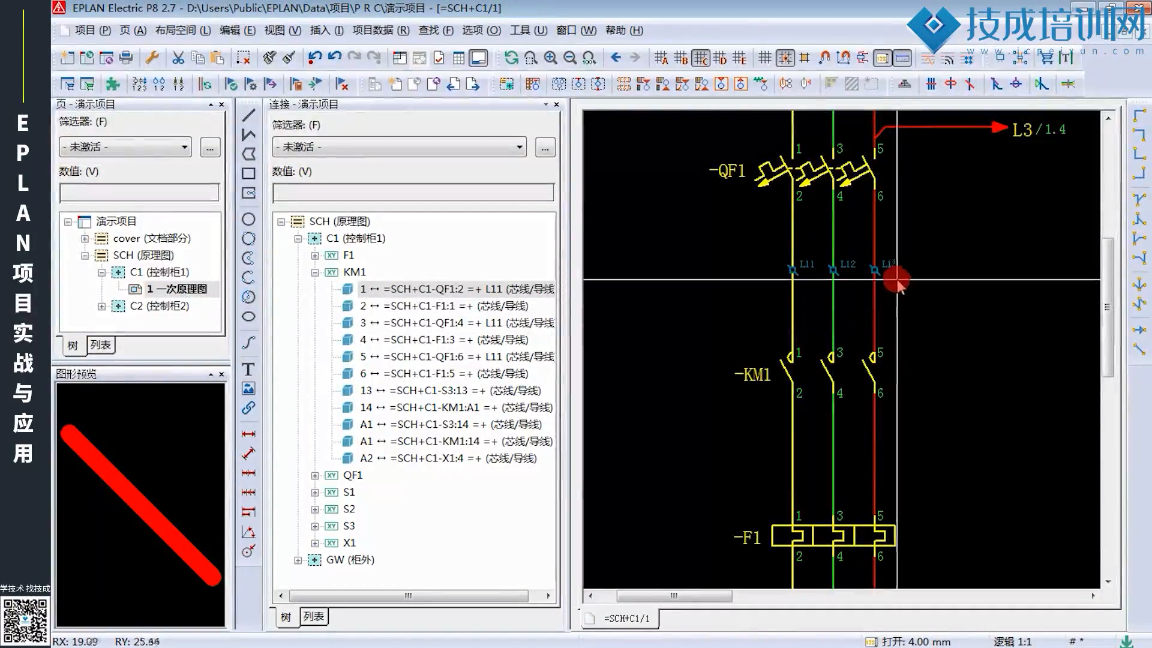The width and height of the screenshot is (1152, 648).
Task: Open the 项目数据 (R) menu
Action: click(381, 30)
